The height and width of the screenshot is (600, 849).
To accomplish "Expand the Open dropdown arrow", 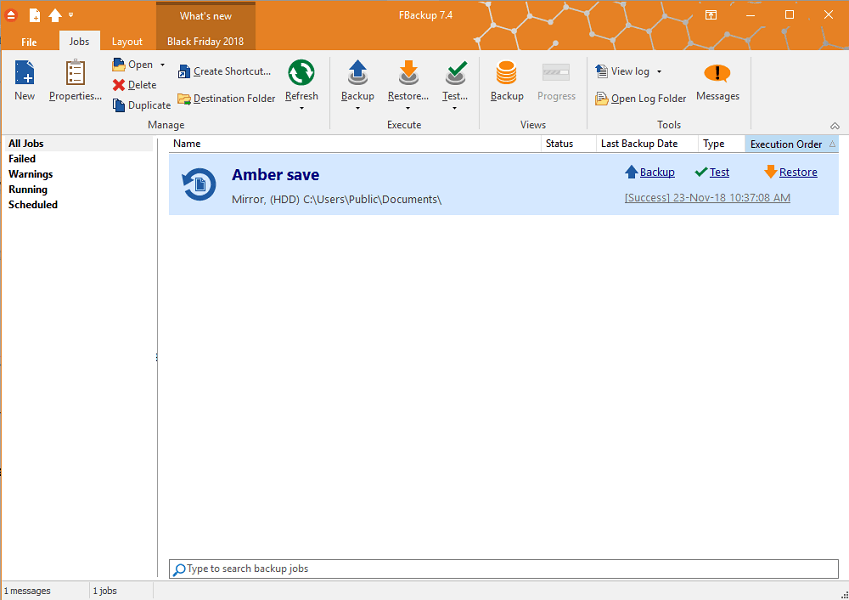I will coord(162,65).
